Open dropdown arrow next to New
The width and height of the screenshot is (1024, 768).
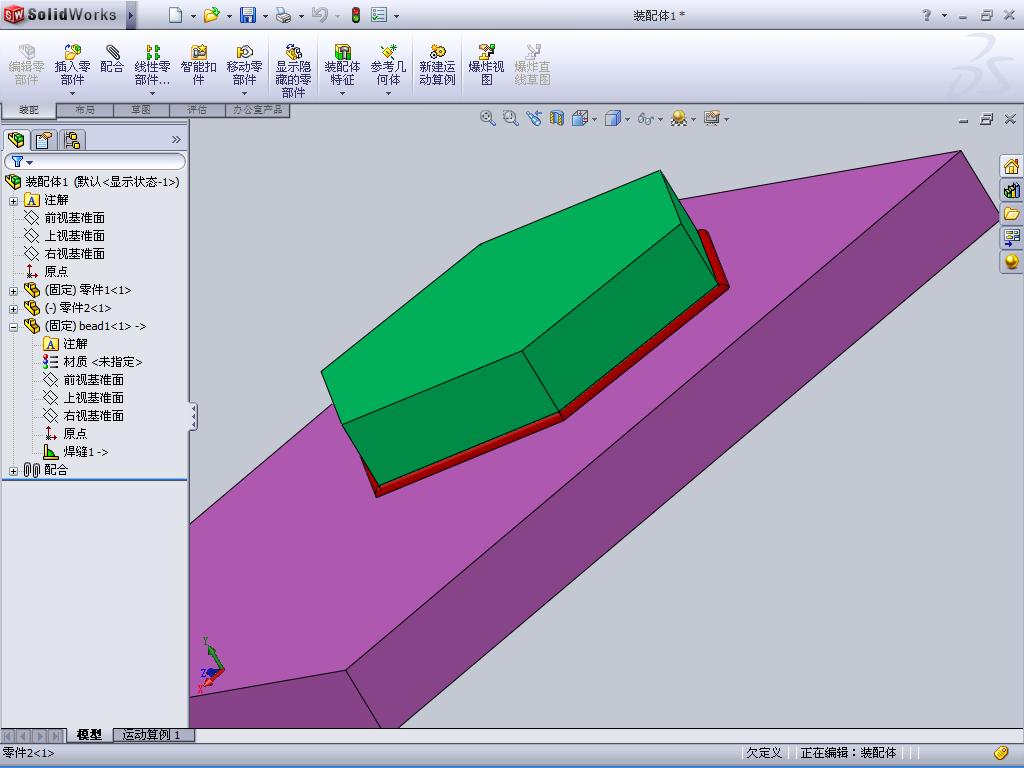click(193, 16)
